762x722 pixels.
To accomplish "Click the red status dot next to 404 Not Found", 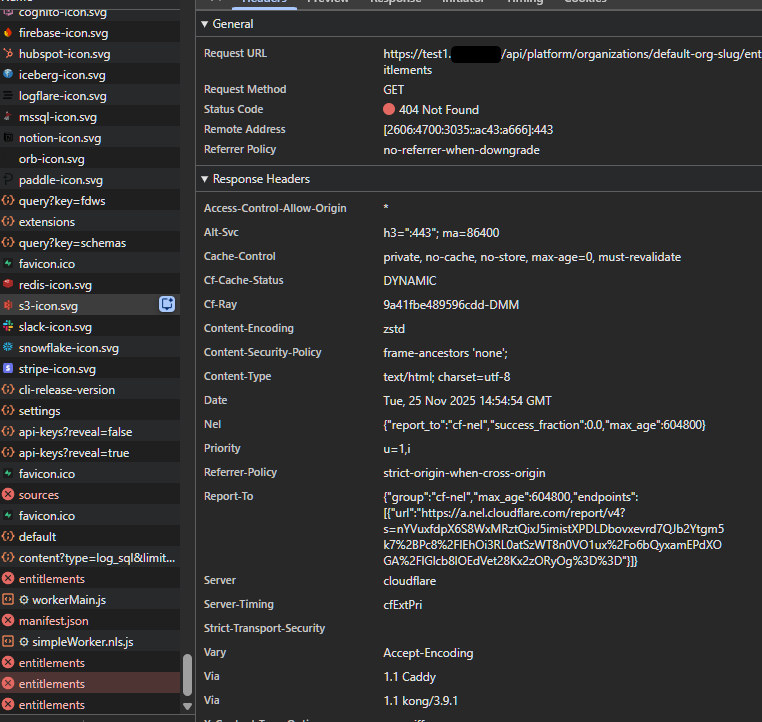I will point(389,109).
